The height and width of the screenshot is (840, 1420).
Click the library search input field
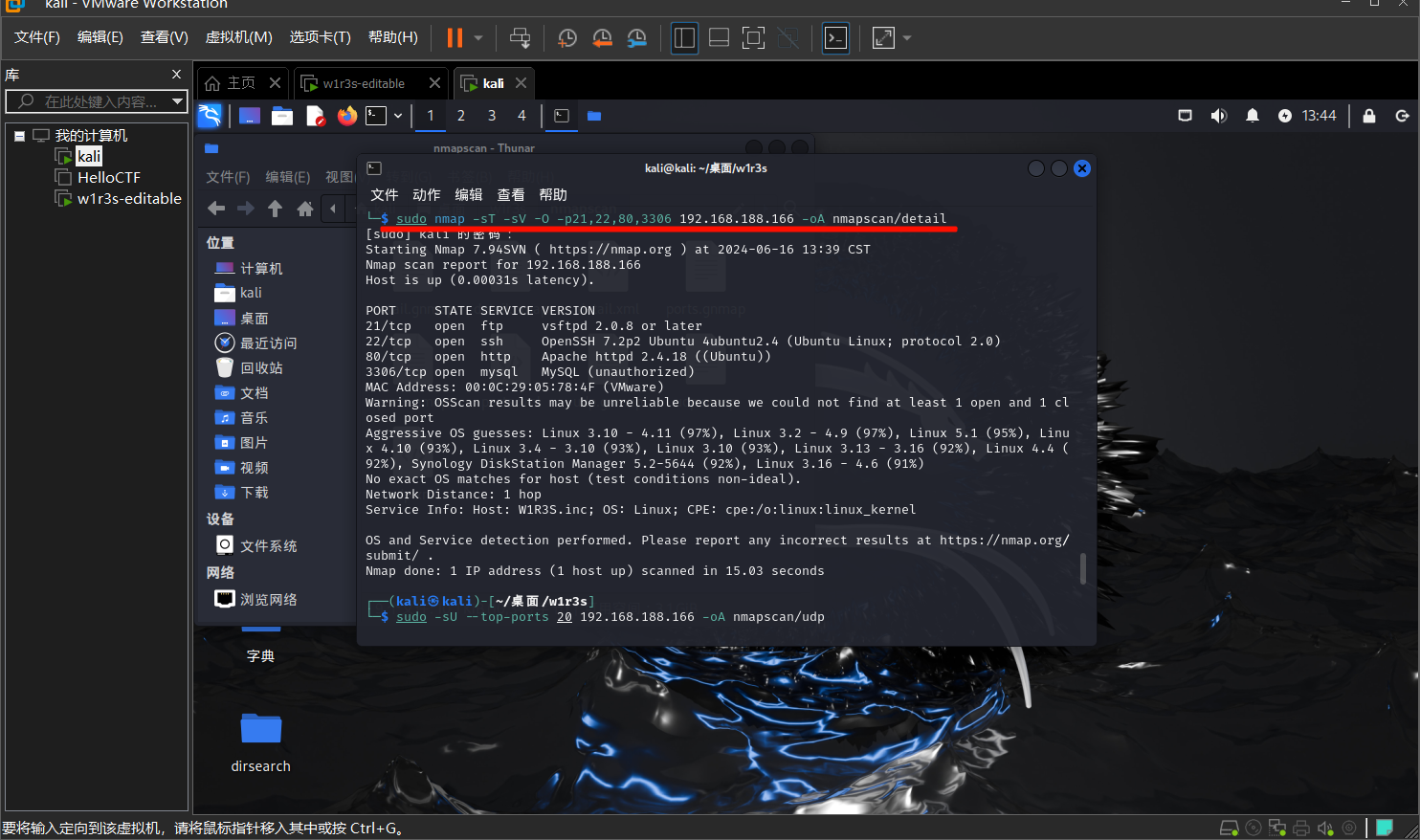(96, 101)
